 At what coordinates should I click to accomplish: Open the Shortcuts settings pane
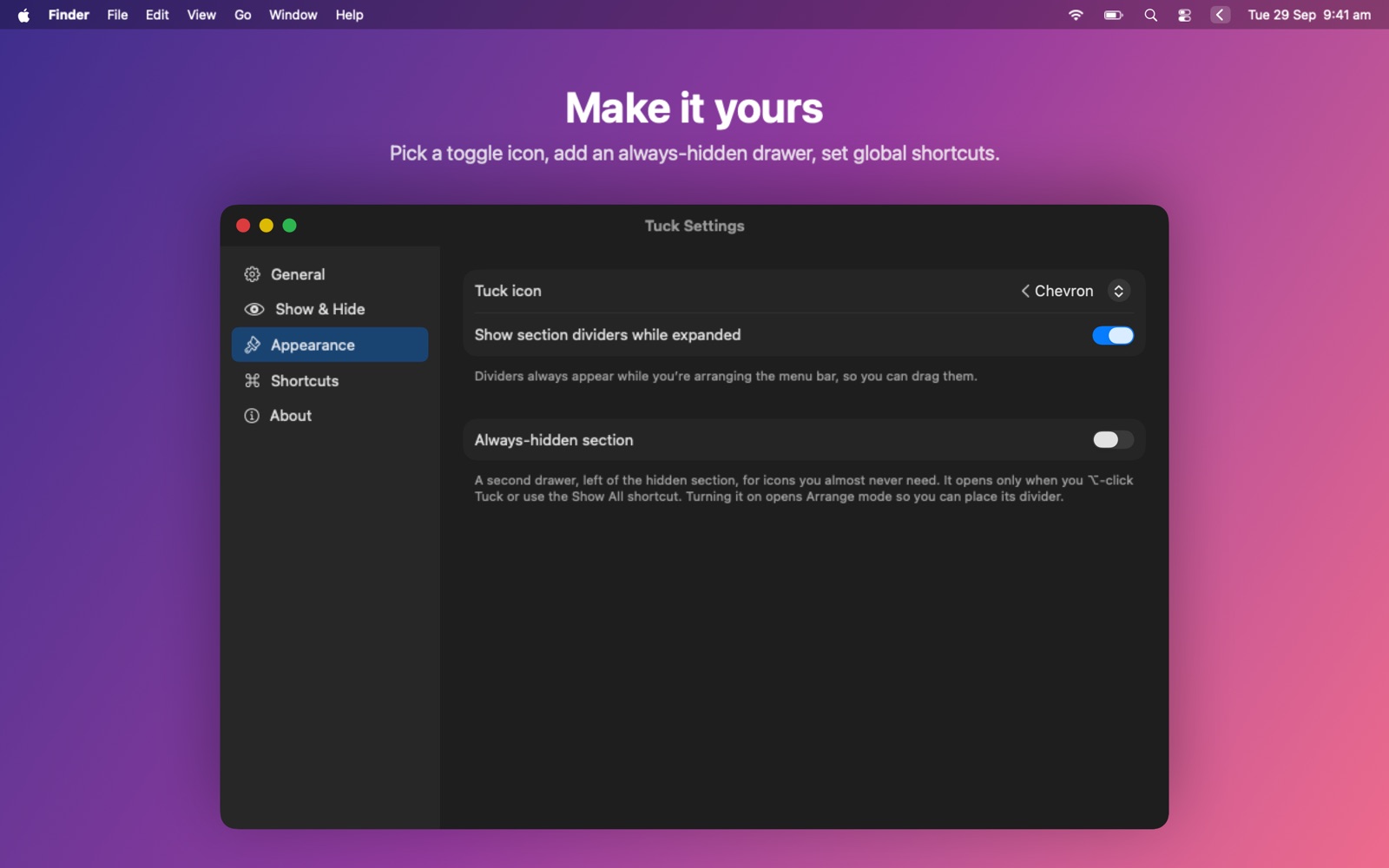pos(330,380)
